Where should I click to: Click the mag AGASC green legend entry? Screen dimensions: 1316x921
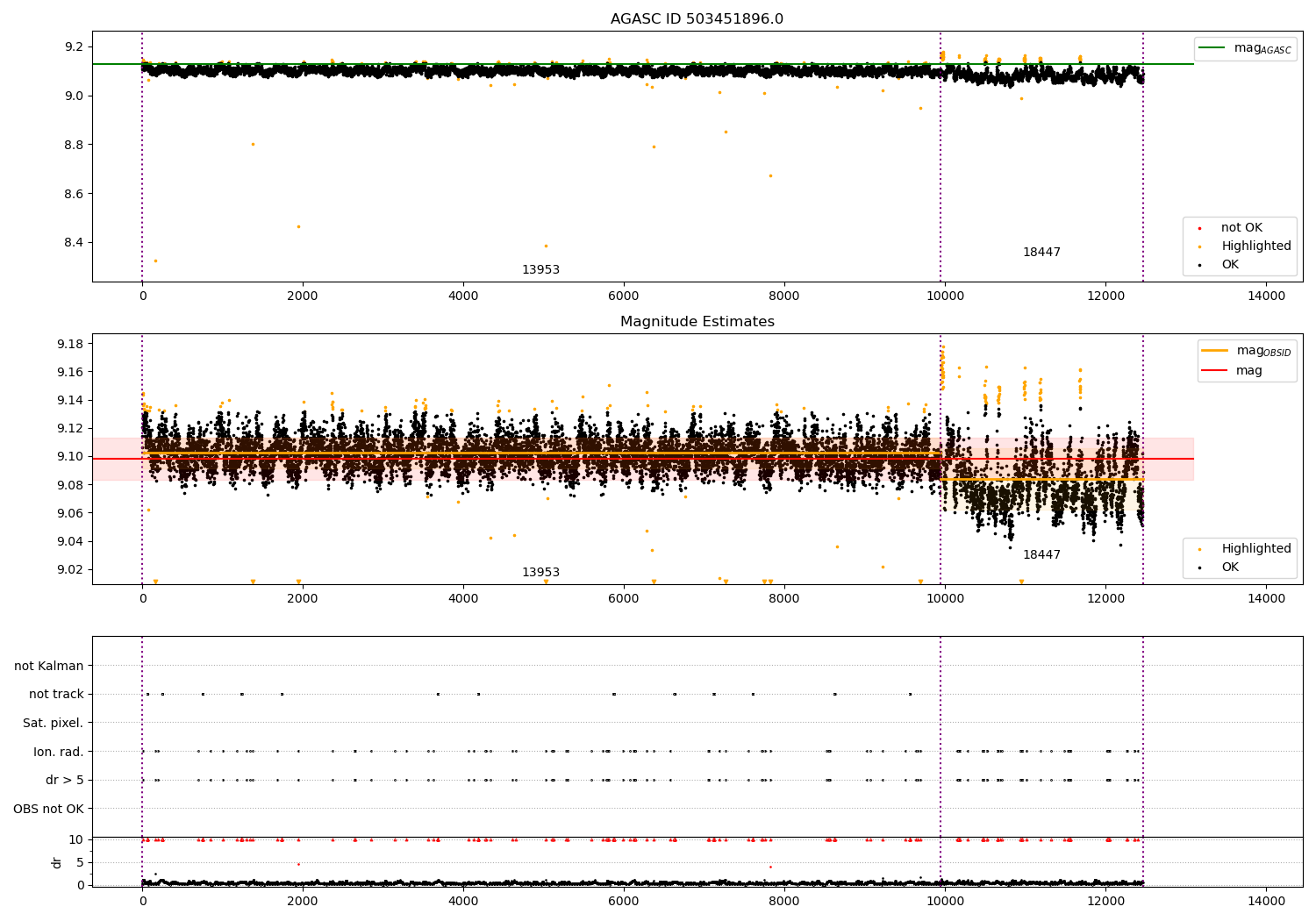[1245, 48]
